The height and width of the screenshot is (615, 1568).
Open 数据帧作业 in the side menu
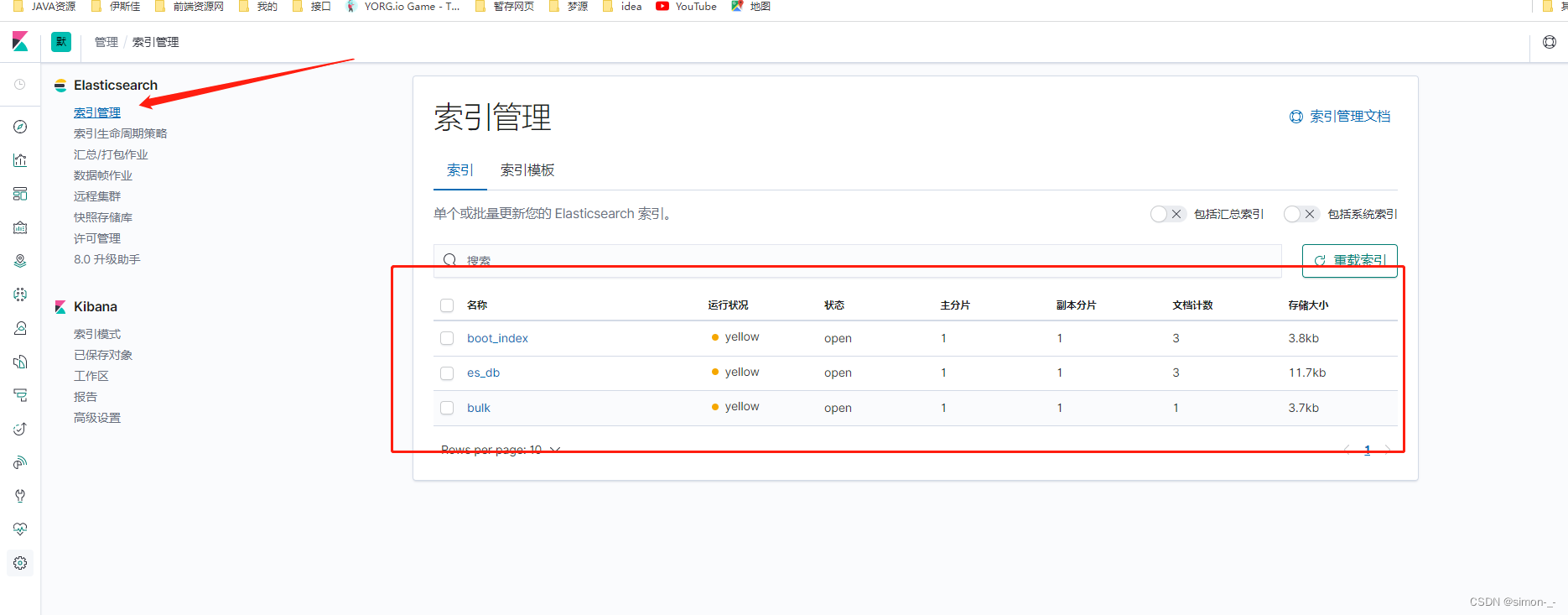tap(103, 175)
